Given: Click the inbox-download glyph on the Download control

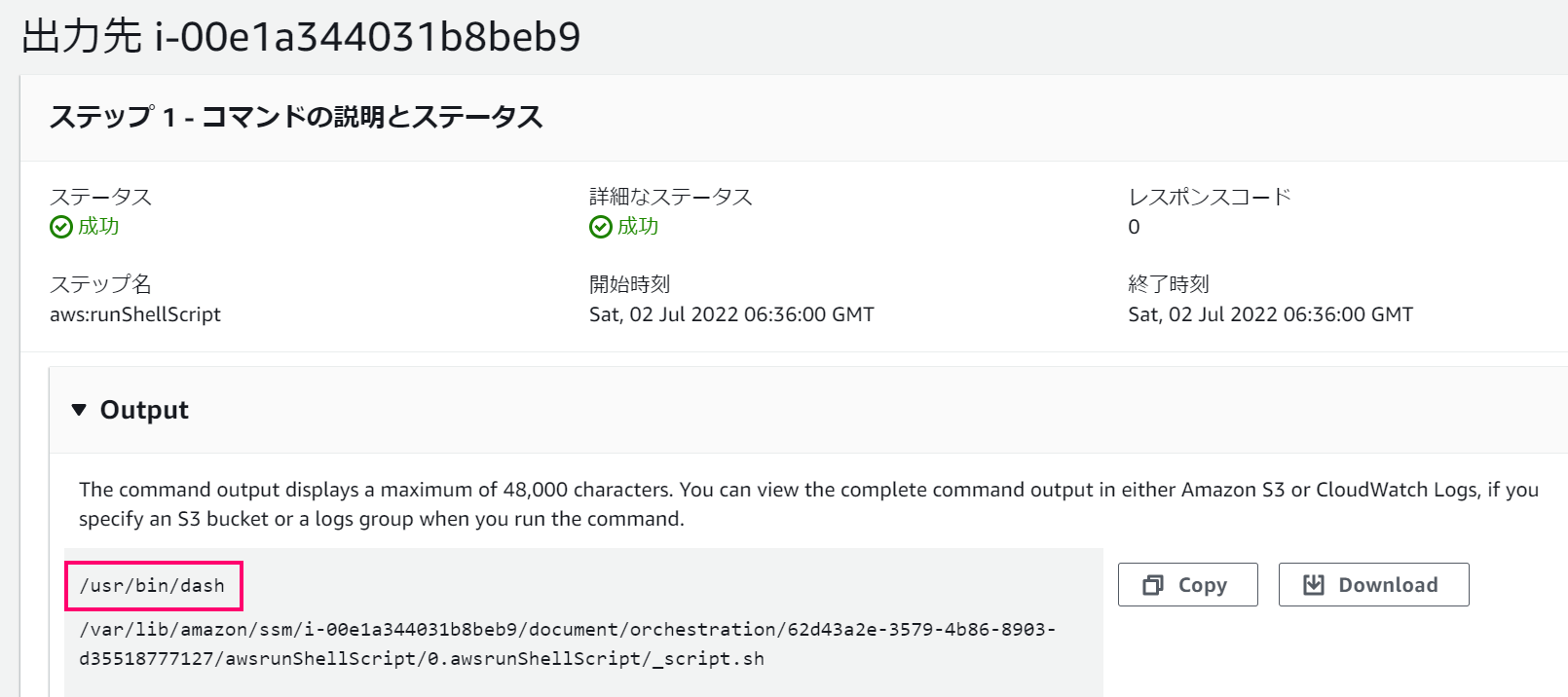Looking at the screenshot, I should [x=1314, y=584].
